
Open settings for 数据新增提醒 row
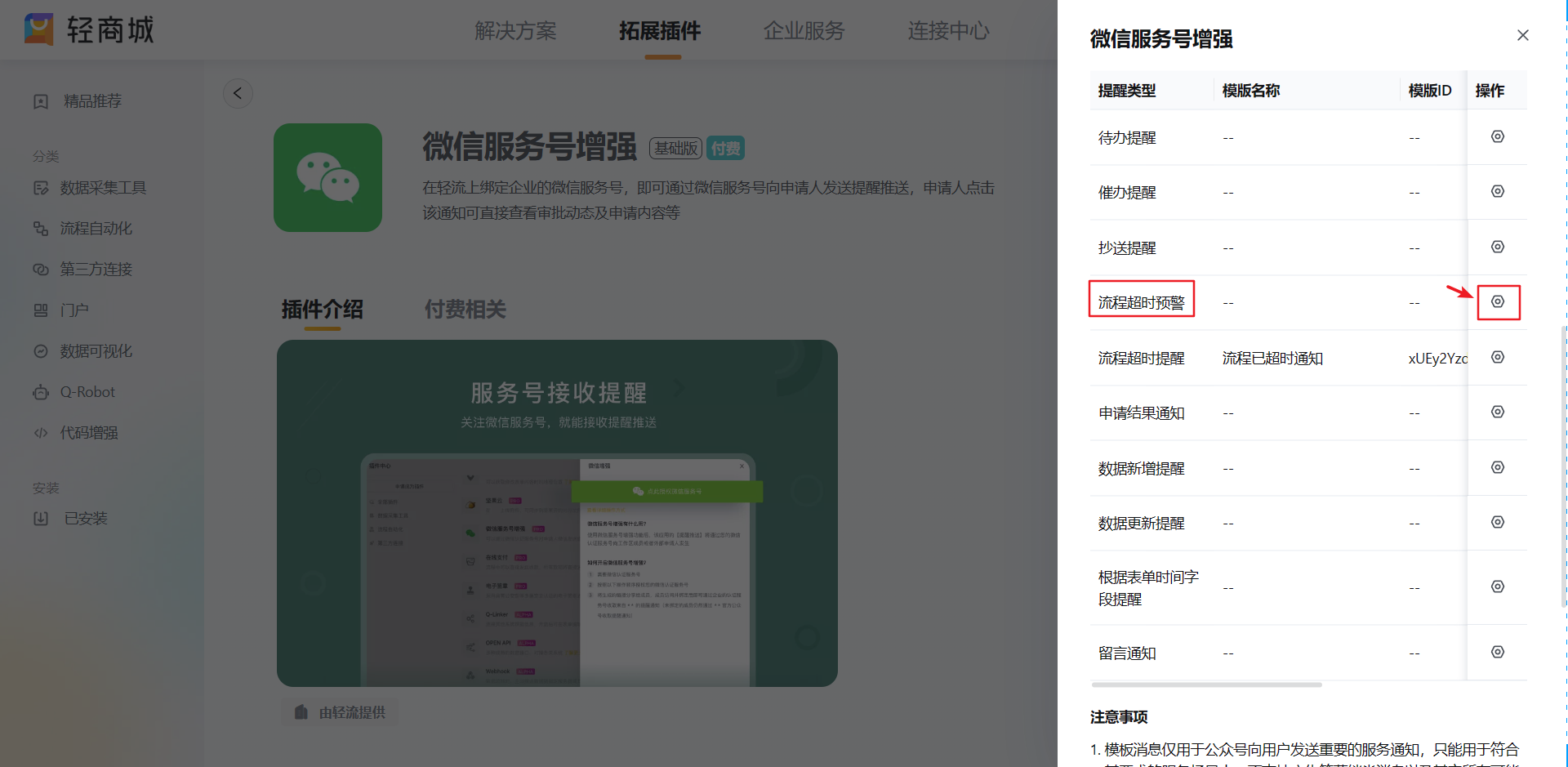pos(1497,467)
